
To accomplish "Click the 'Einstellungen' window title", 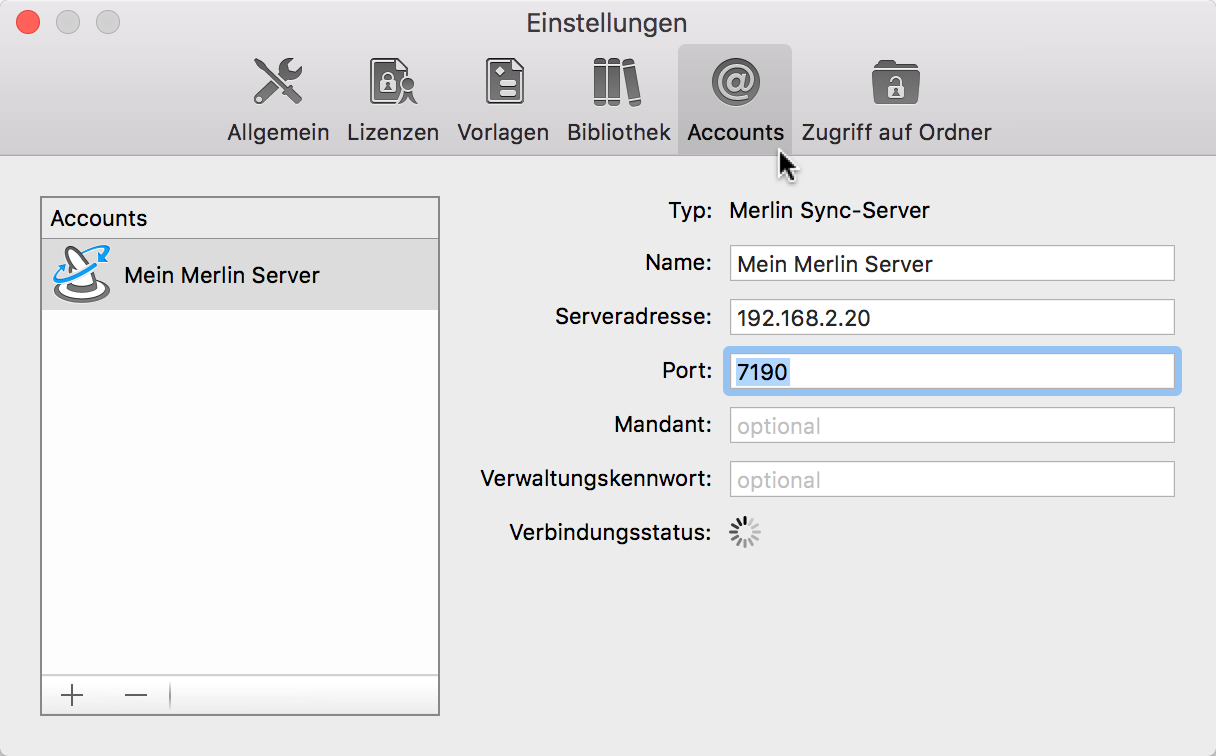I will [607, 22].
